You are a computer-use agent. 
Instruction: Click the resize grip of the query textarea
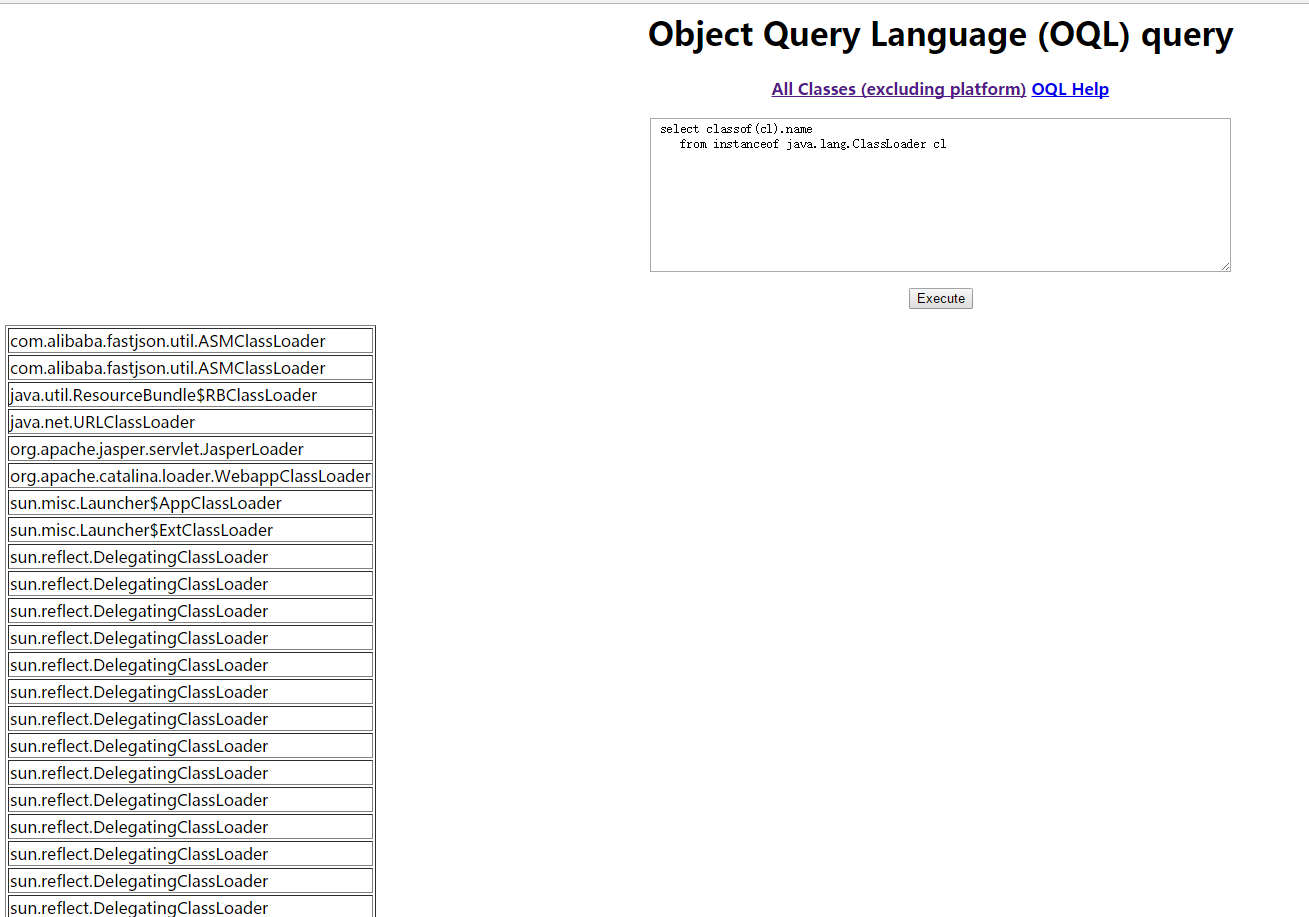tap(1225, 266)
